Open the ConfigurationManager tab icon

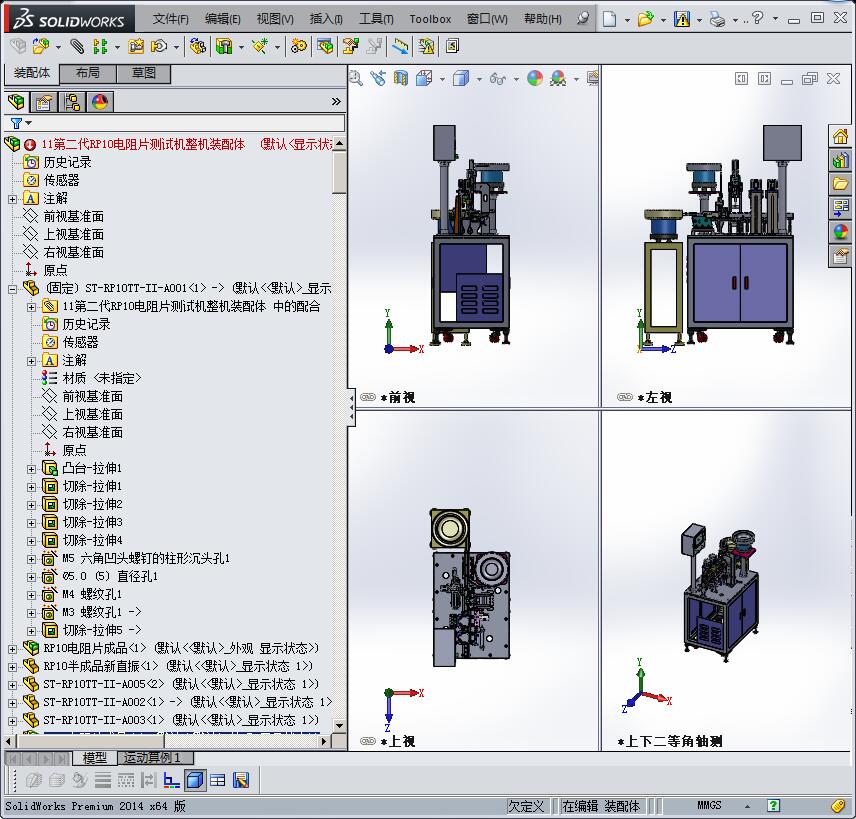point(72,102)
